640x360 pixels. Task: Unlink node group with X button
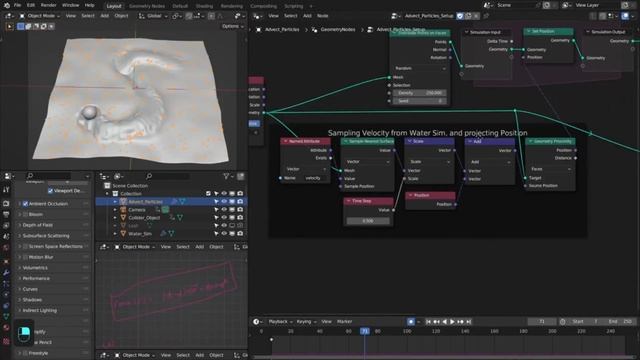(476, 16)
